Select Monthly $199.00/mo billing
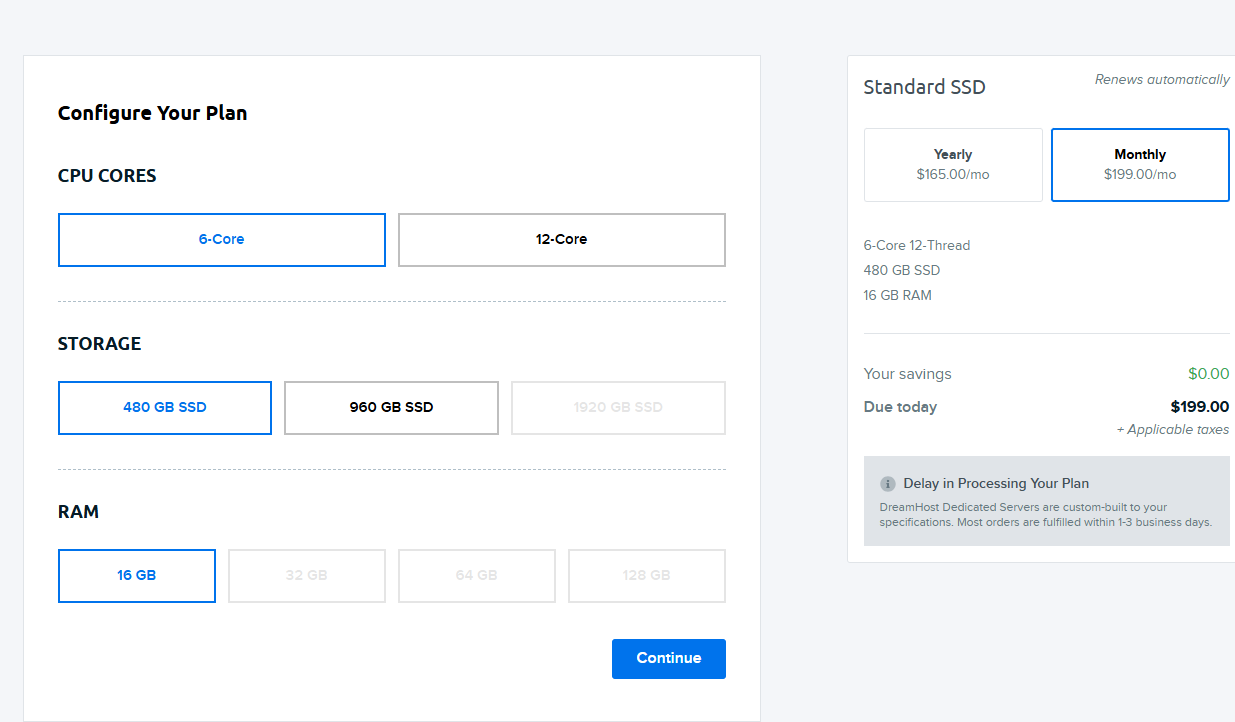1235x722 pixels. tap(1140, 165)
